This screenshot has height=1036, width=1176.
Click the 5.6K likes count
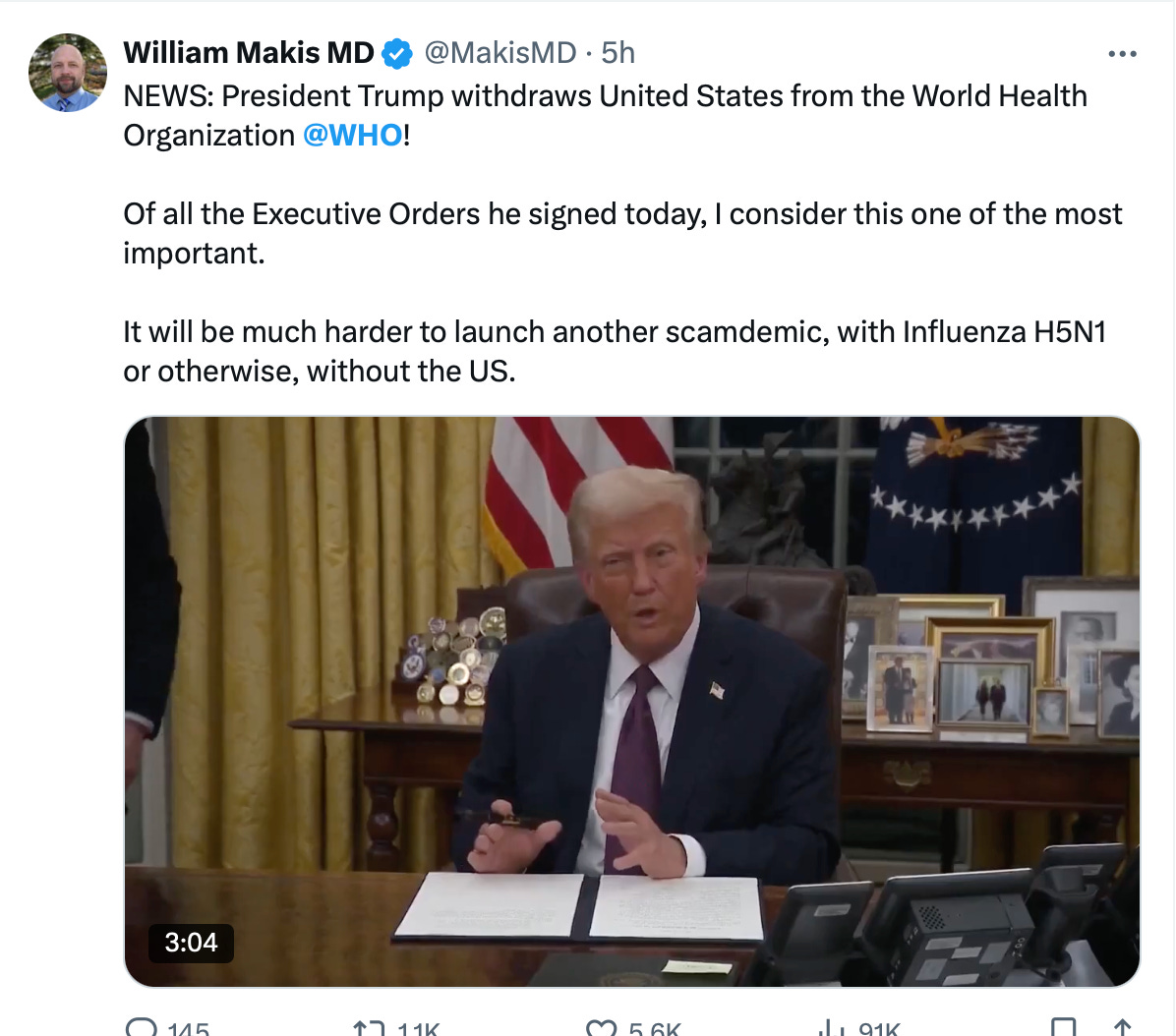coord(655,1028)
